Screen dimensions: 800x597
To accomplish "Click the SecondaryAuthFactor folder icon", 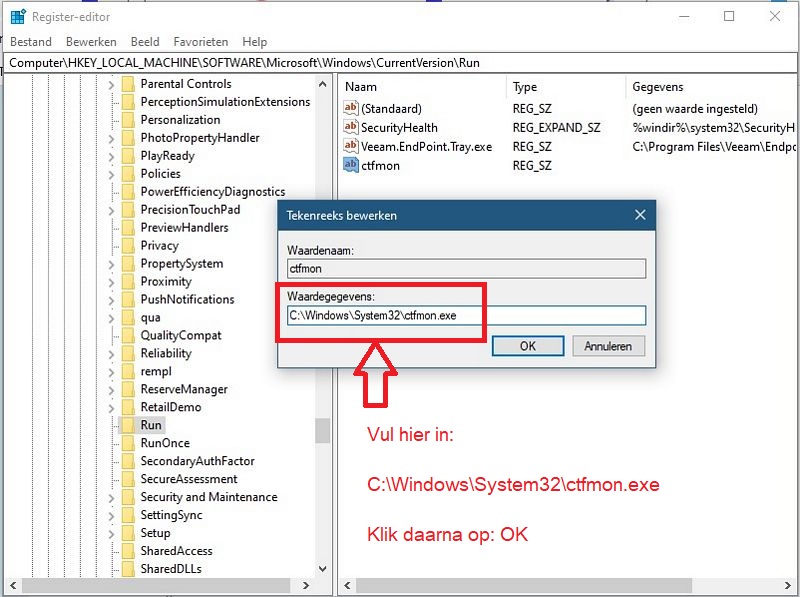I will point(128,461).
